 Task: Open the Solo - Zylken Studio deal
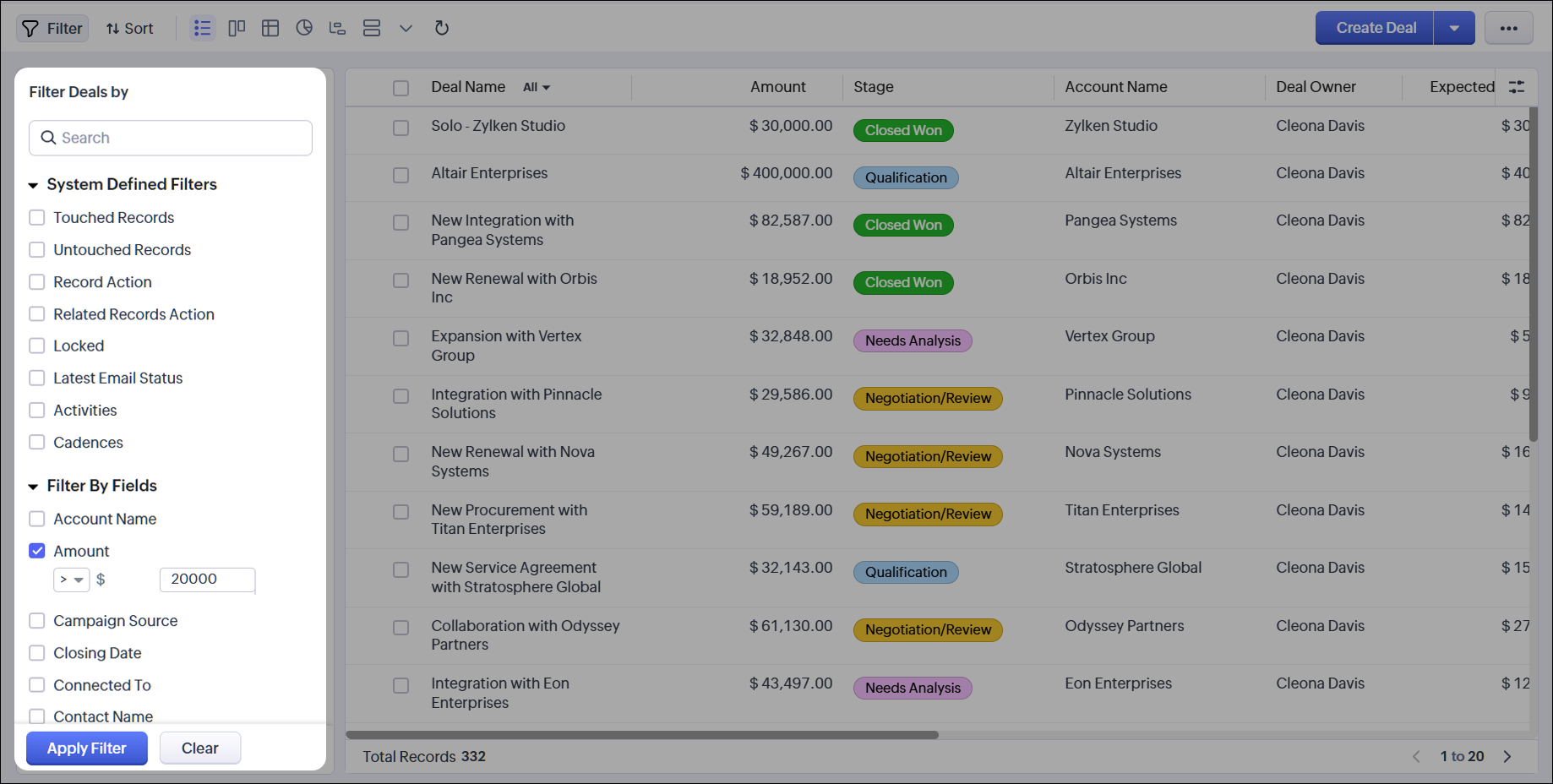coord(498,126)
